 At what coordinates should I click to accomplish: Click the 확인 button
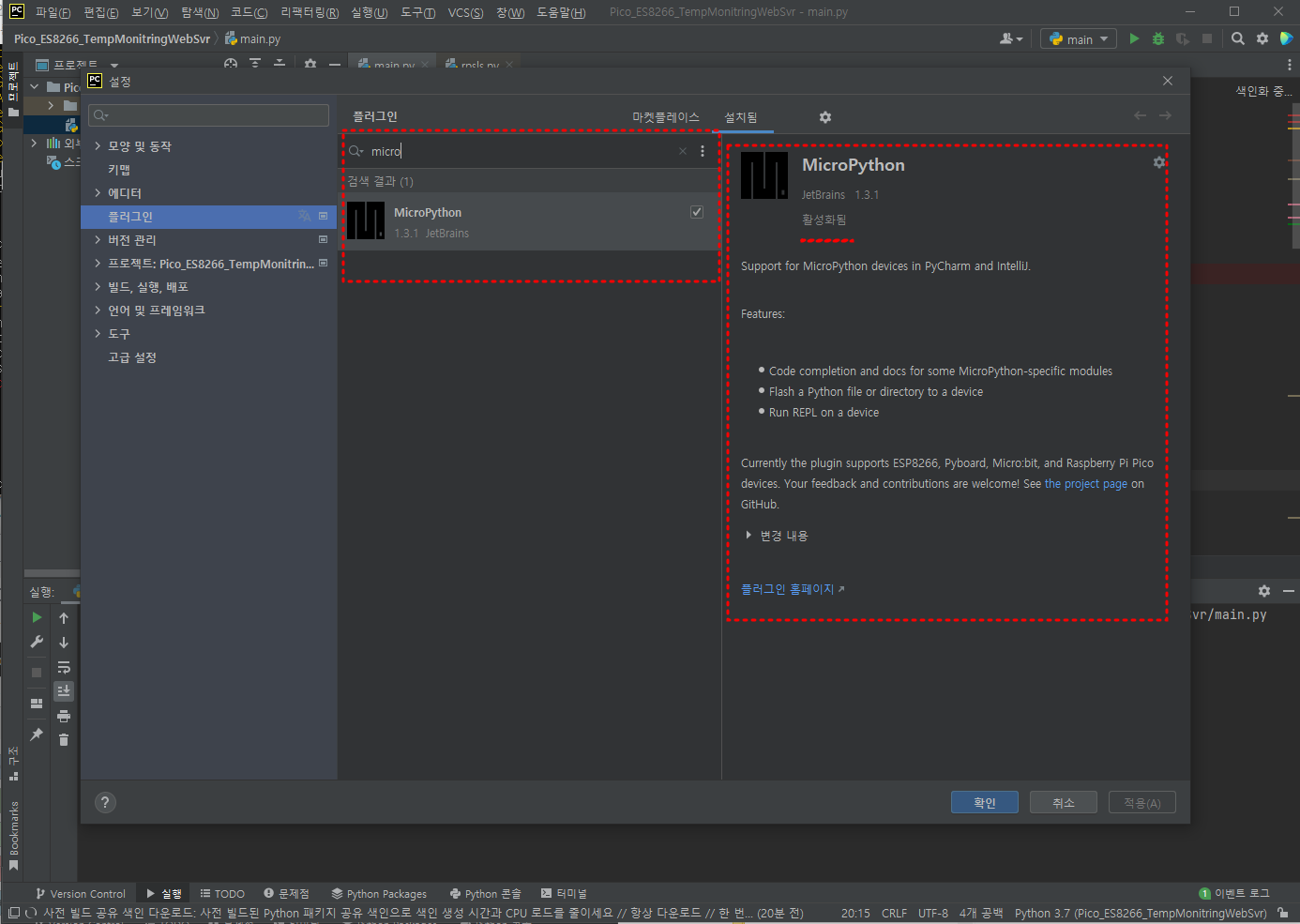(x=985, y=802)
